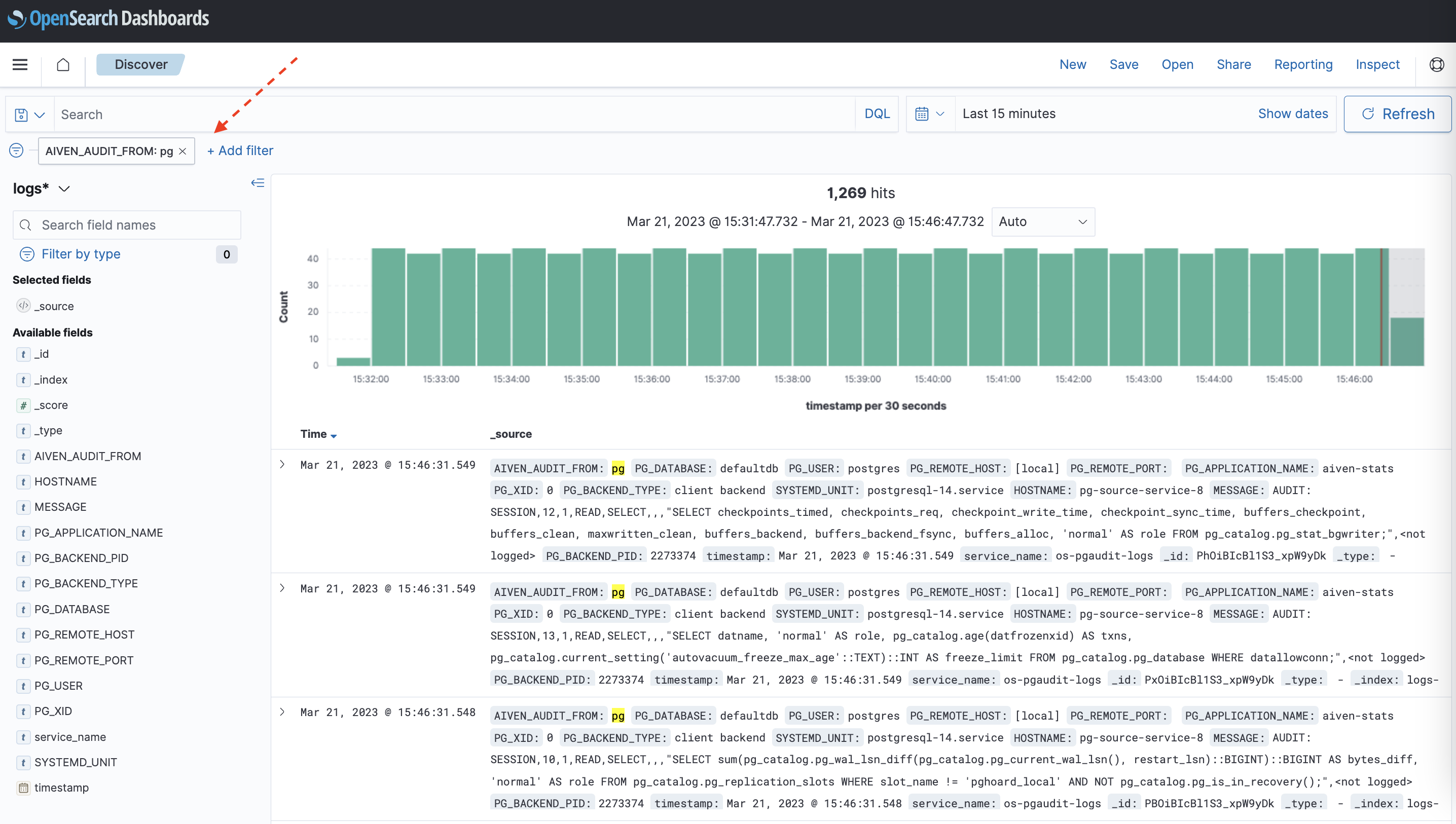1456x824 pixels.
Task: Toggle the DQL query language switch
Action: coord(877,114)
